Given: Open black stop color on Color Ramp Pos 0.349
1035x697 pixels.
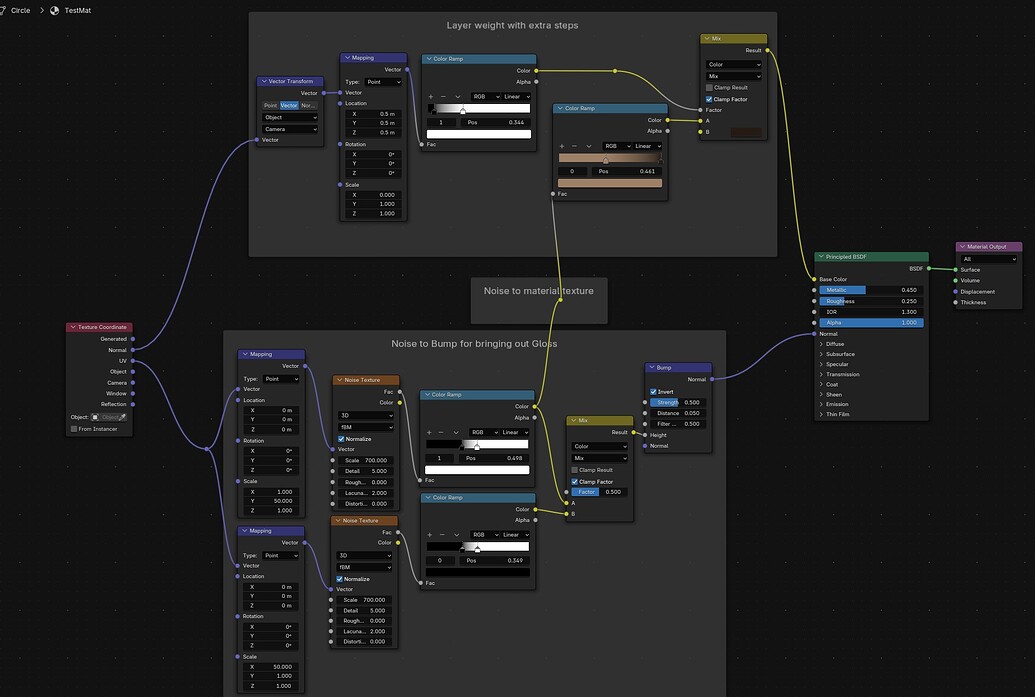Looking at the screenshot, I should [477, 572].
